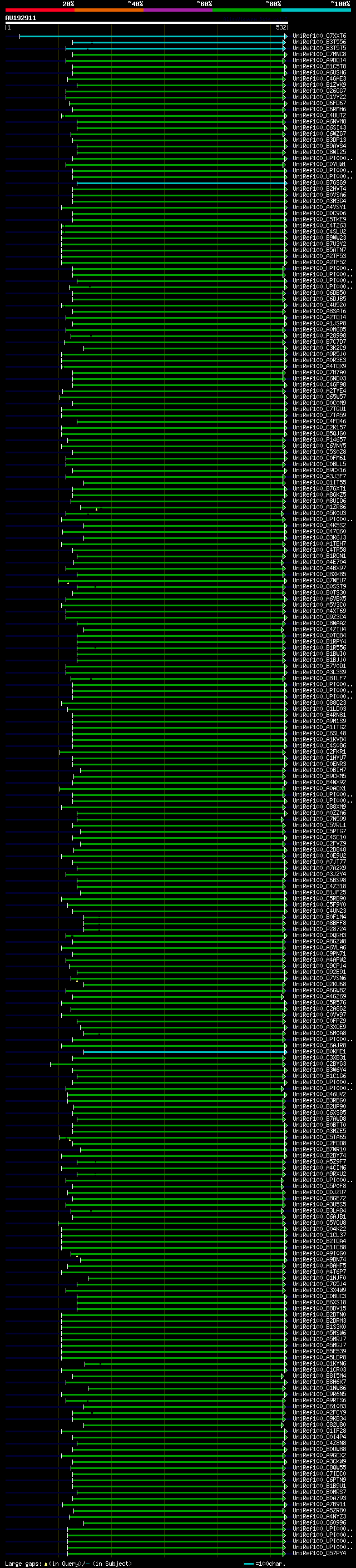Select hit label UniRef100_D0C906
The image size is (356, 1568).
319,214
